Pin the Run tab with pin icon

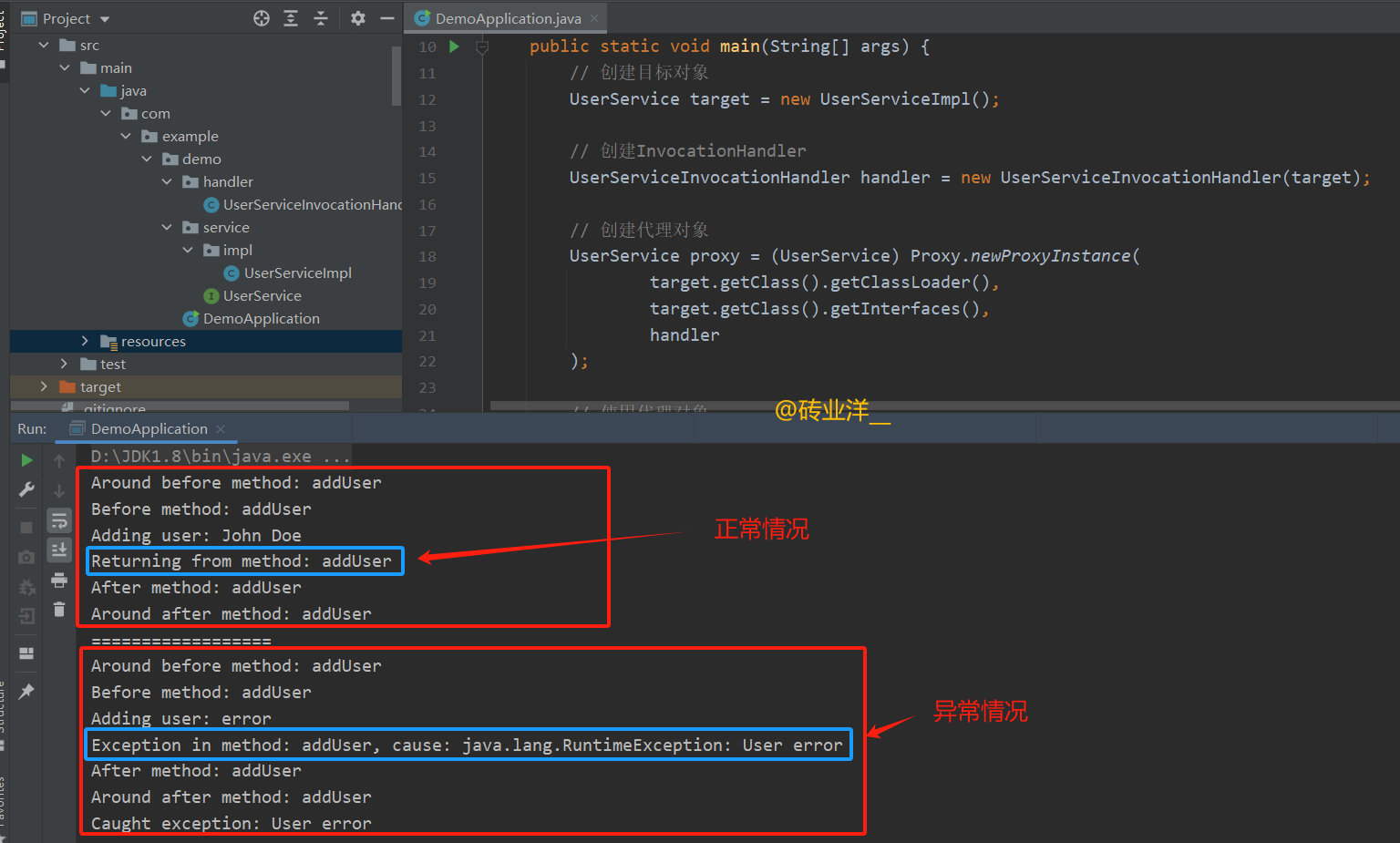point(26,691)
